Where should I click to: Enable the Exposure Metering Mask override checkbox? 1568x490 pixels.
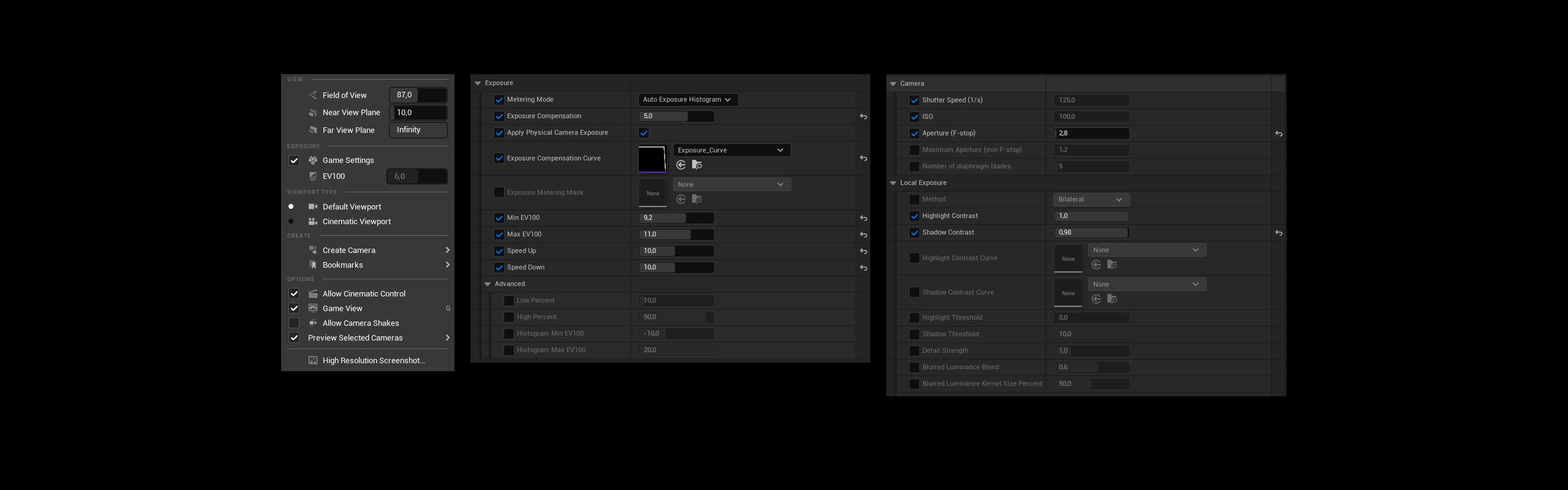tap(499, 192)
